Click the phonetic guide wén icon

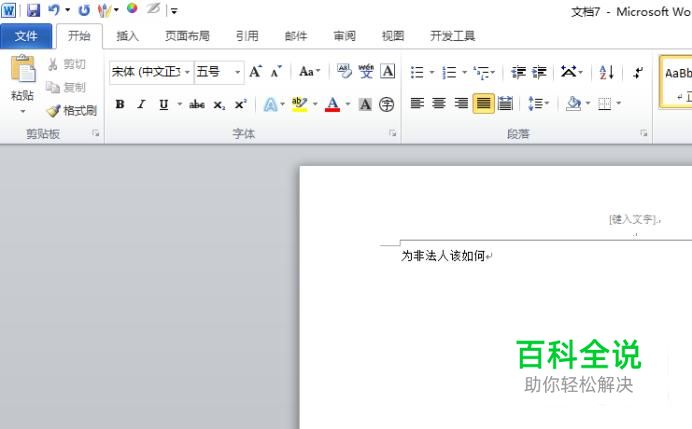click(x=366, y=71)
